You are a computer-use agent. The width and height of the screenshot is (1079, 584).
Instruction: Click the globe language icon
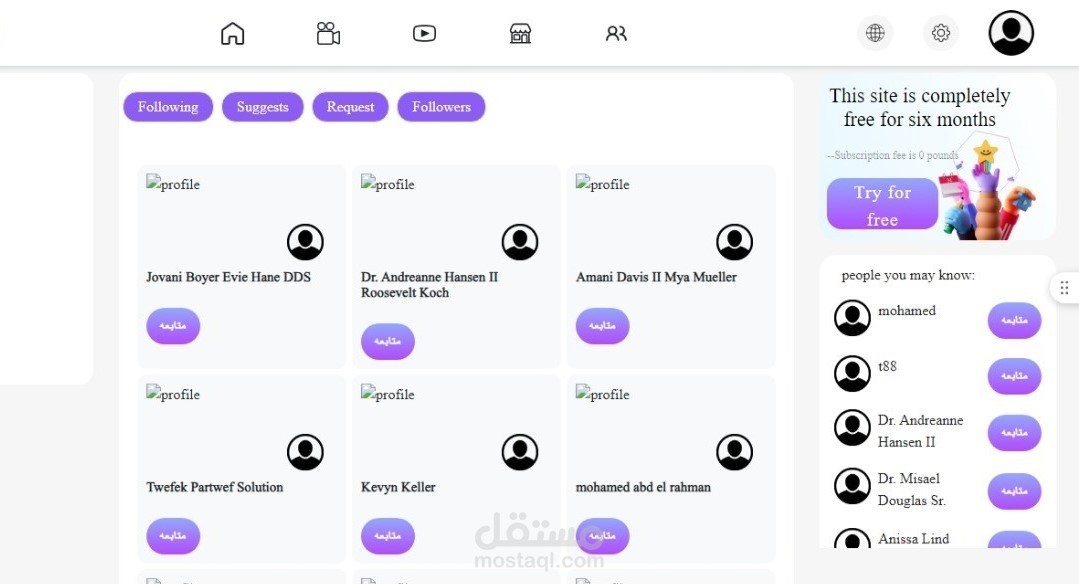click(x=875, y=33)
